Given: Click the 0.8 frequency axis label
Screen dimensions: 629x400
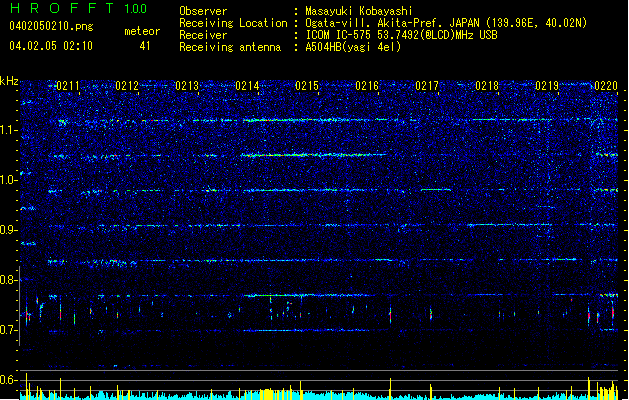Looking at the screenshot, I should [9, 280].
